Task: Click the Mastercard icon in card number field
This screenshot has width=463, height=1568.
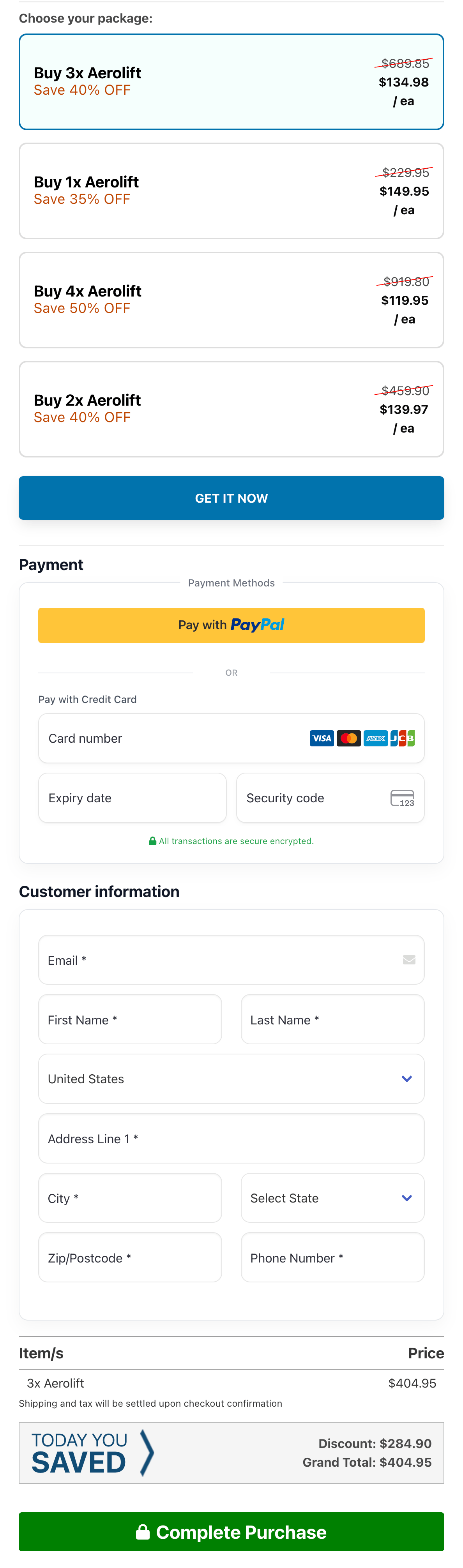Action: [x=349, y=738]
